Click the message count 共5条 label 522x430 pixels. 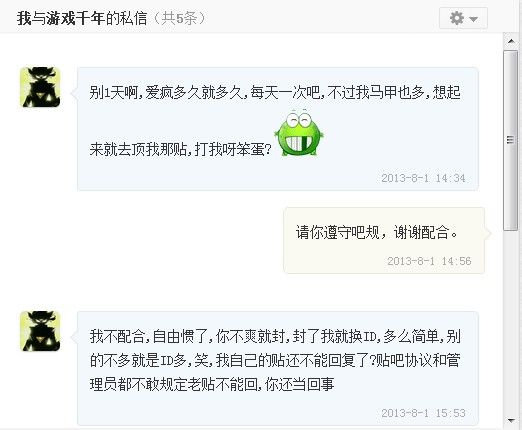(179, 18)
